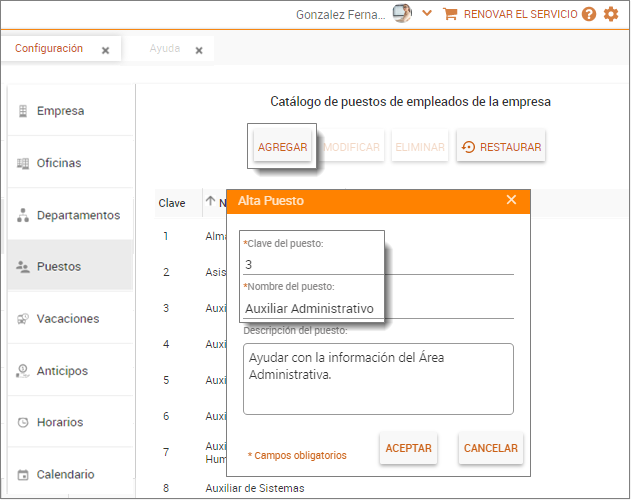Click the help question mark icon
This screenshot has width=632, height=501.
click(589, 14)
